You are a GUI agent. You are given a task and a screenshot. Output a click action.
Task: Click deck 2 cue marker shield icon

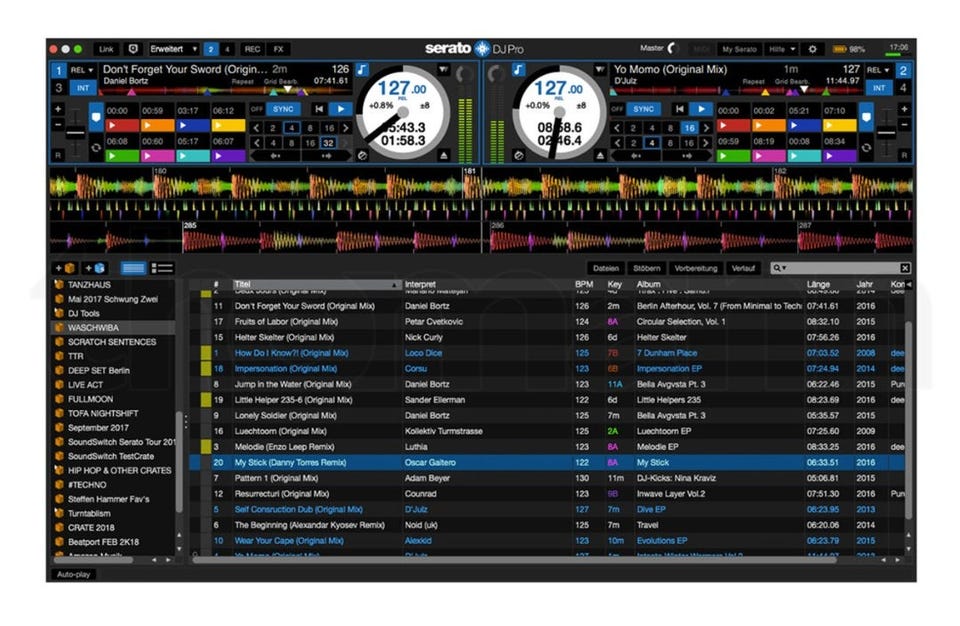coord(866,117)
